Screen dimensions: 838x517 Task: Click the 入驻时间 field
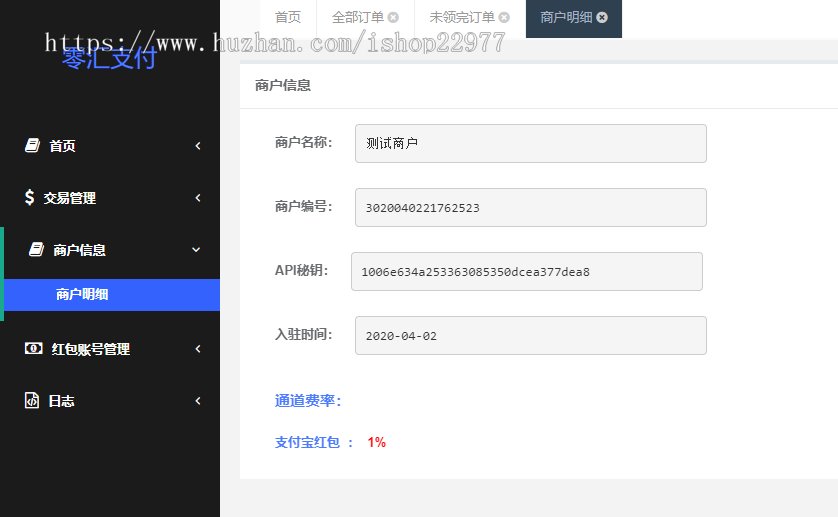pos(531,336)
